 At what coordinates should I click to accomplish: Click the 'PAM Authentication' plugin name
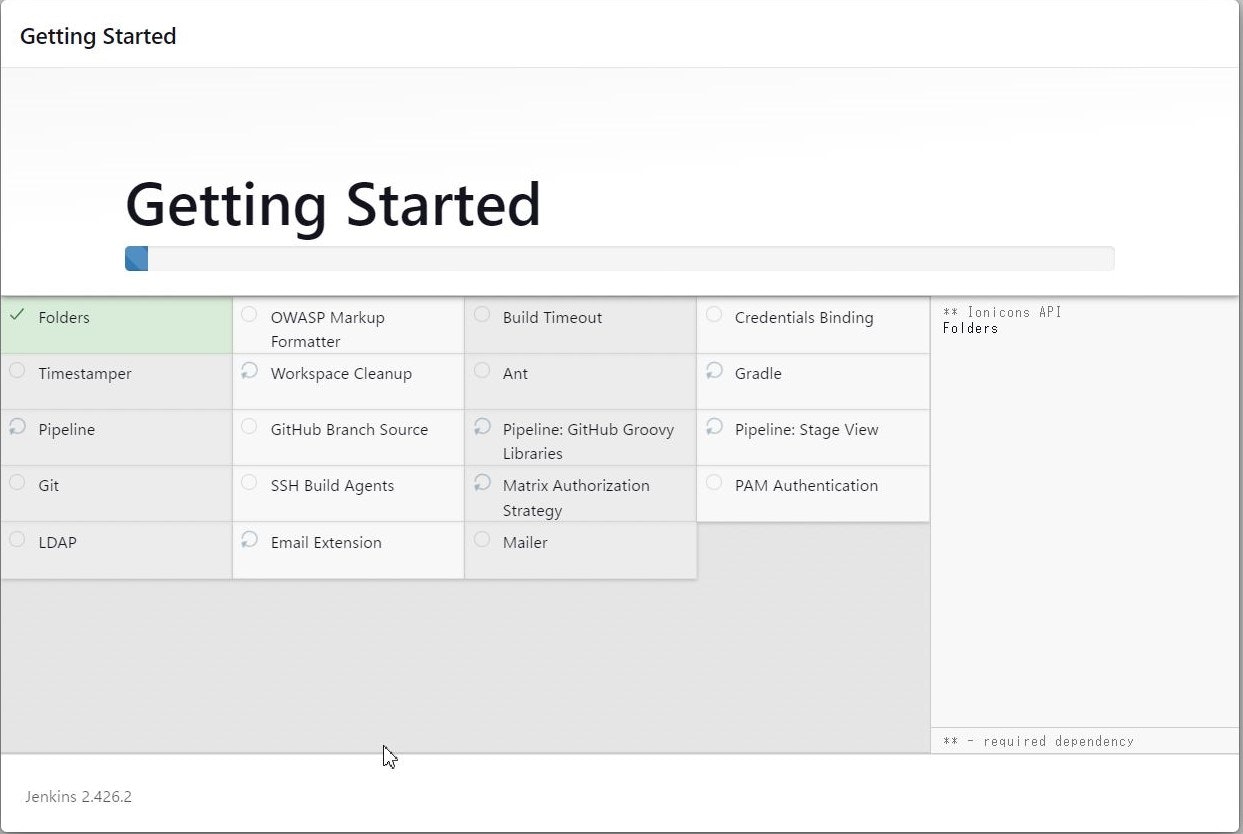[806, 485]
